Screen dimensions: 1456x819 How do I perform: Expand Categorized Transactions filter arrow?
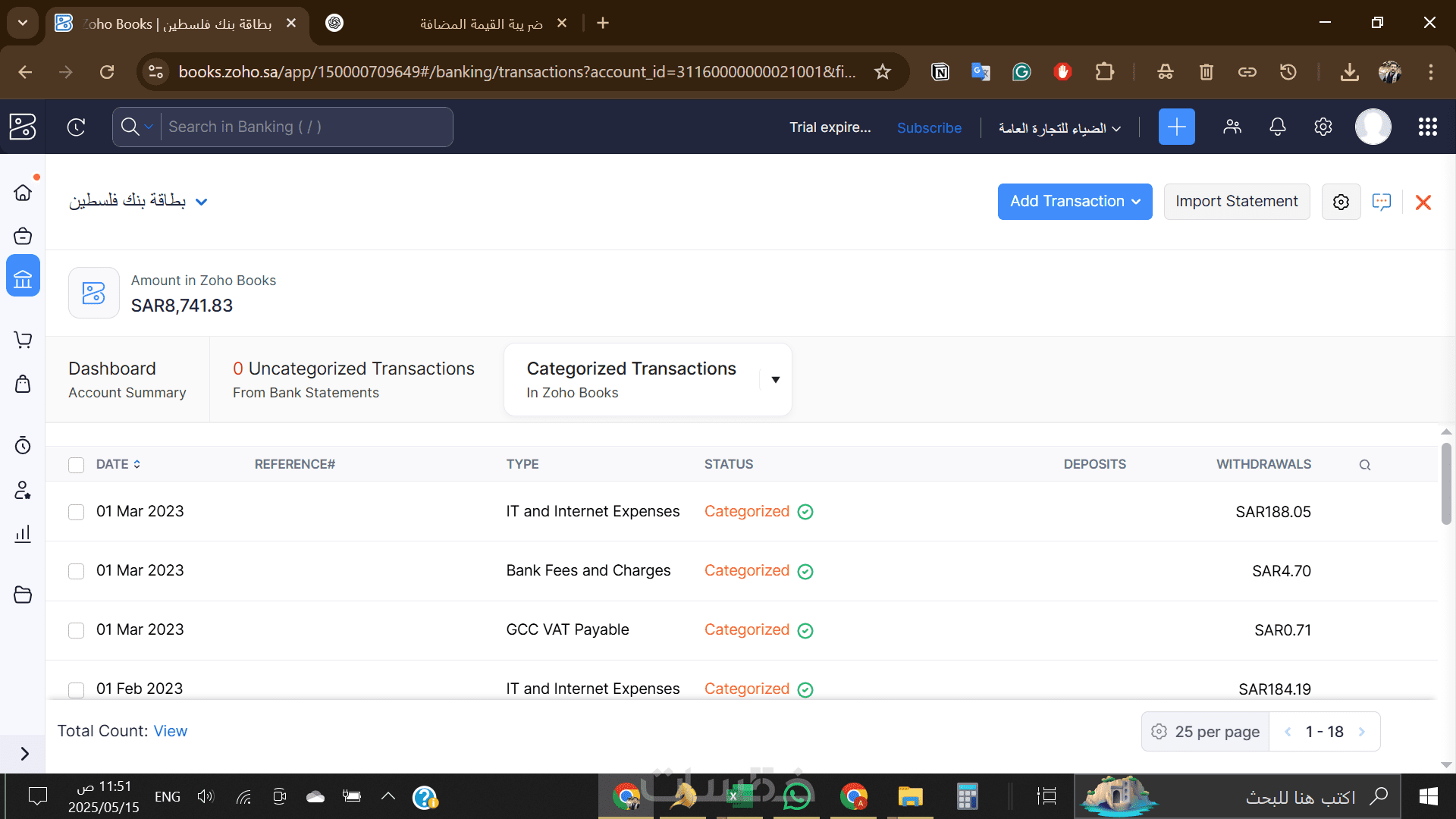click(775, 380)
